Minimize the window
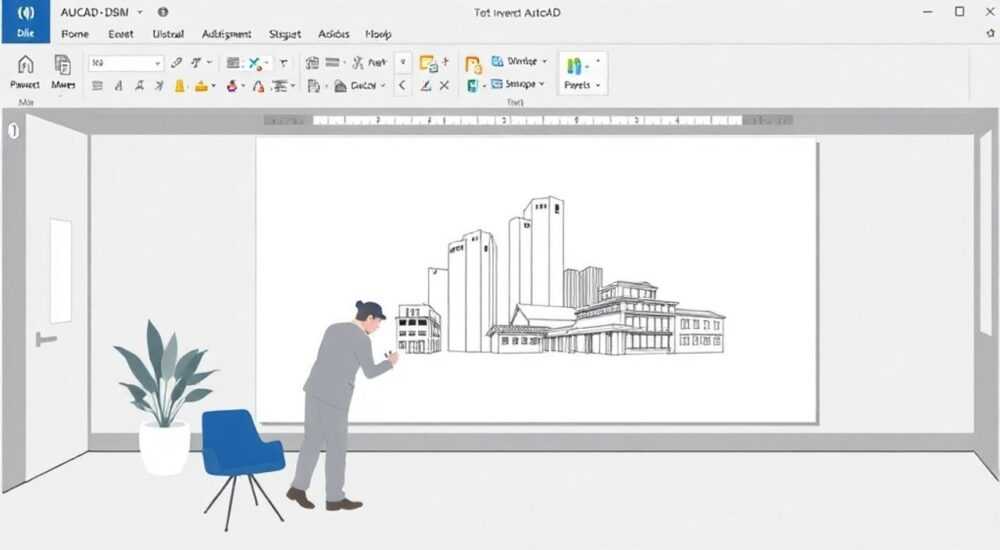Screen dimensions: 1000x550 (928, 12)
